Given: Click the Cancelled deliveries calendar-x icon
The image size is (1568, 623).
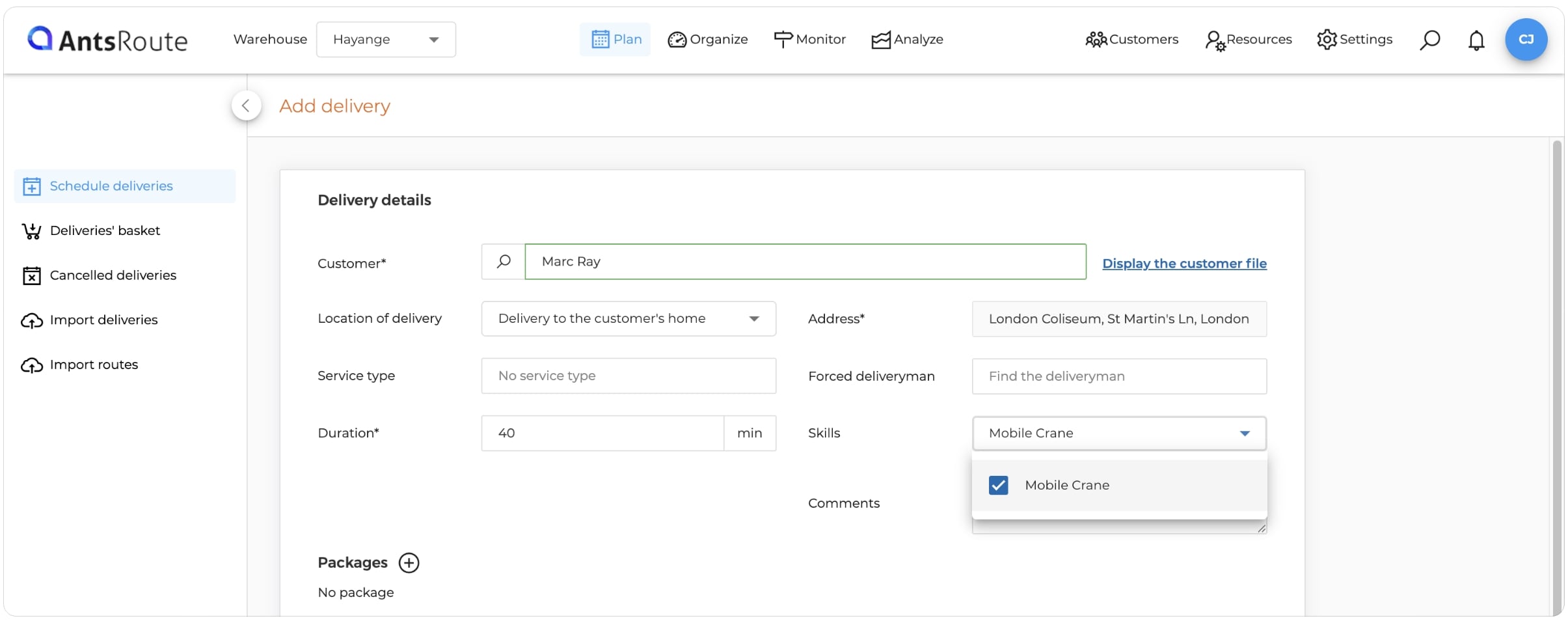Looking at the screenshot, I should [31, 275].
